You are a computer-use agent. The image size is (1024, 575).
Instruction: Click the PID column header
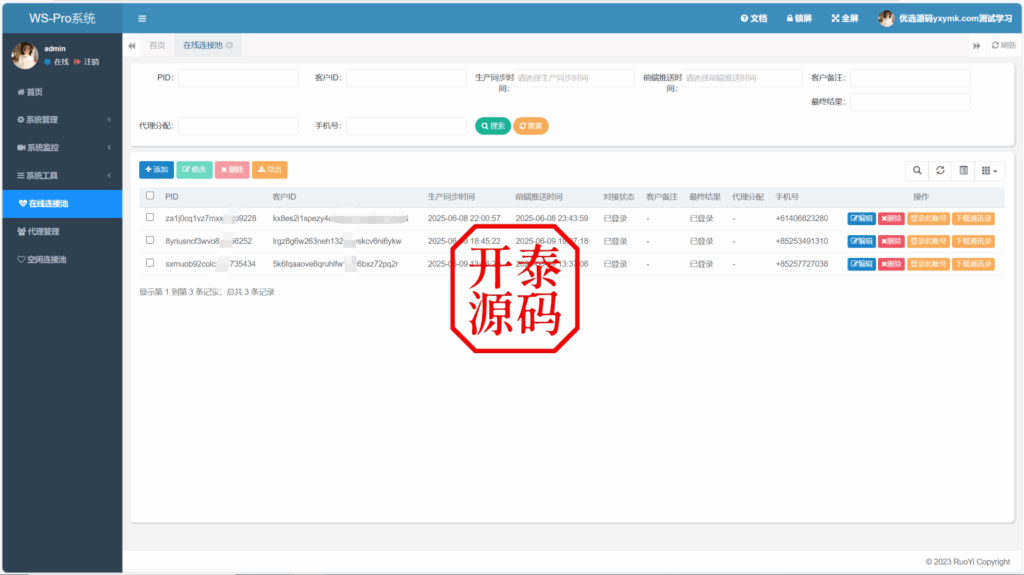[172, 197]
